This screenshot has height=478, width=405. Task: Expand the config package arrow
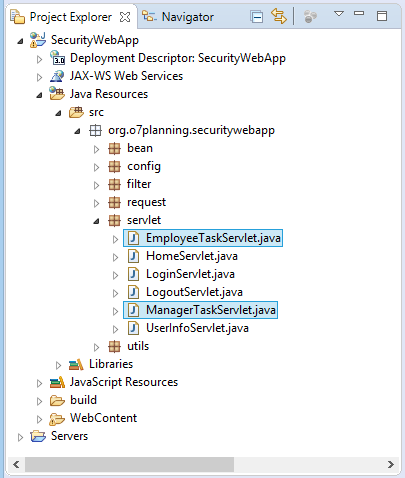click(96, 167)
